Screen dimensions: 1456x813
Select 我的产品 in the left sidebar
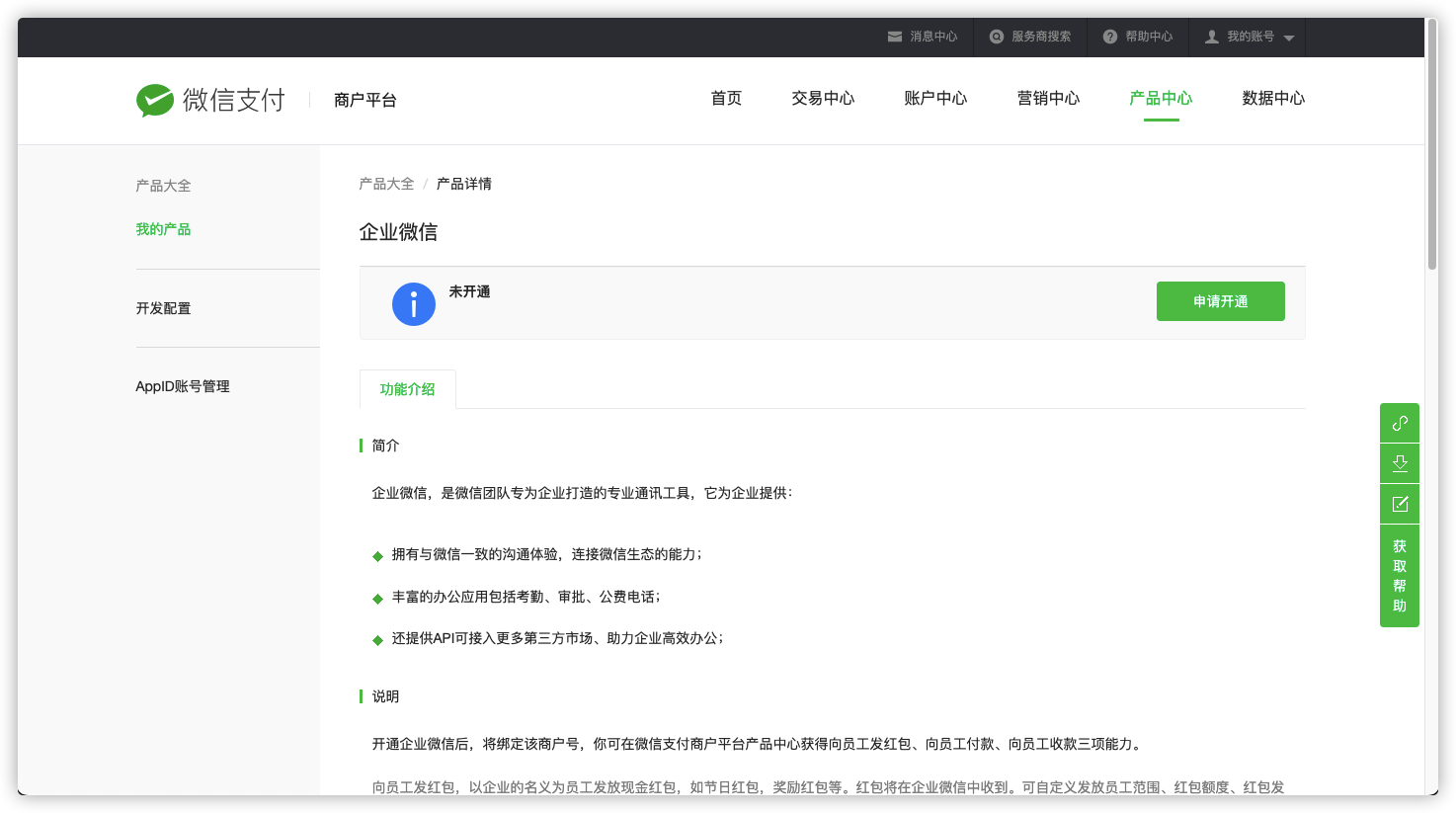coord(163,229)
